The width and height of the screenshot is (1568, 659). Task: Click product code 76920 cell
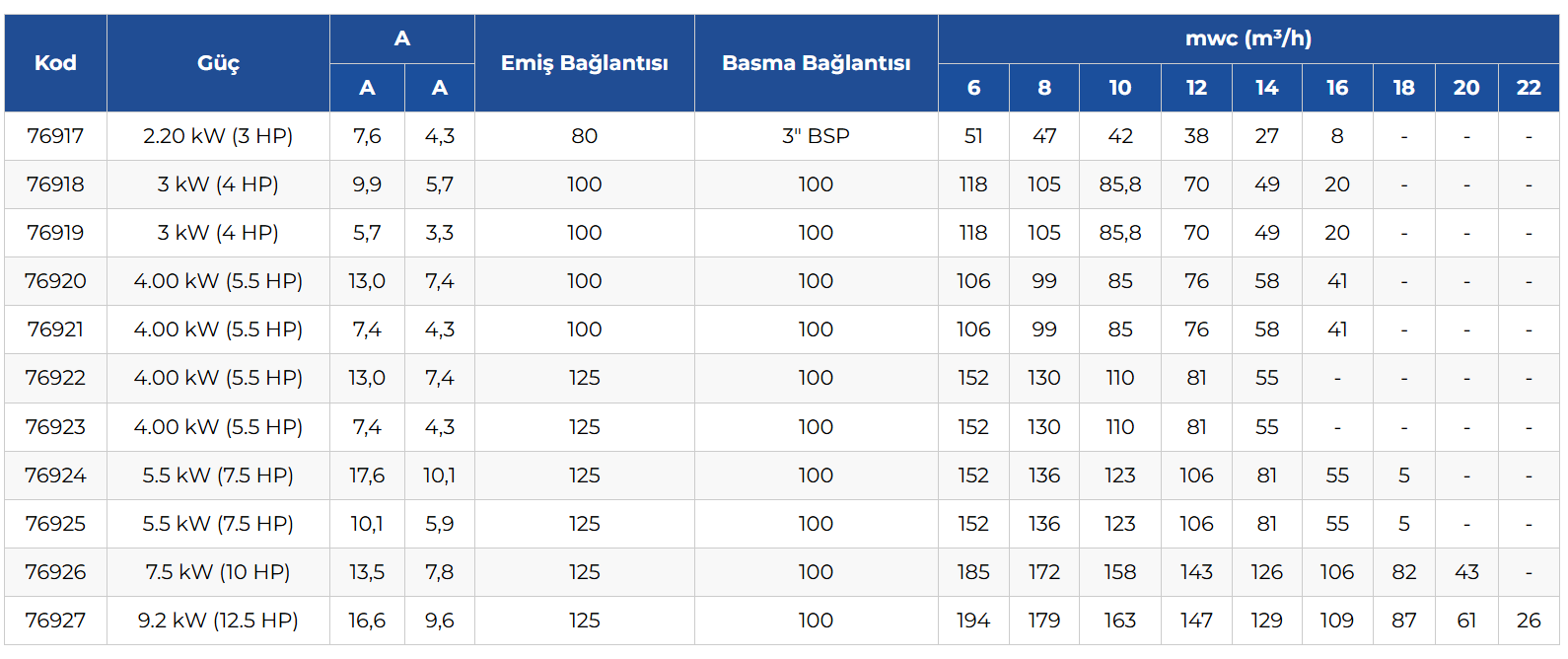[x=55, y=281]
